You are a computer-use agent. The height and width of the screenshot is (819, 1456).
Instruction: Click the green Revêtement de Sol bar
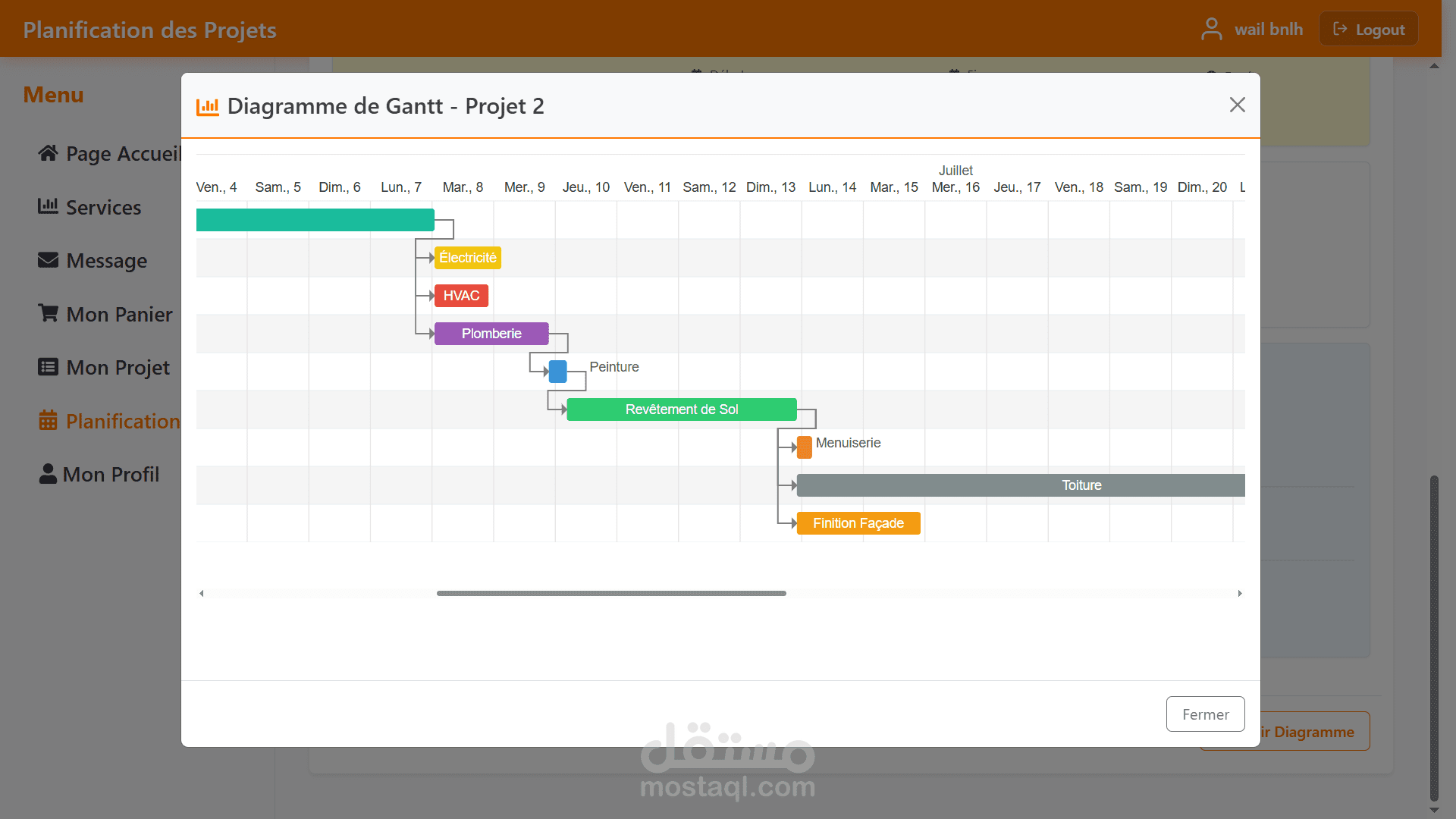[x=681, y=409]
